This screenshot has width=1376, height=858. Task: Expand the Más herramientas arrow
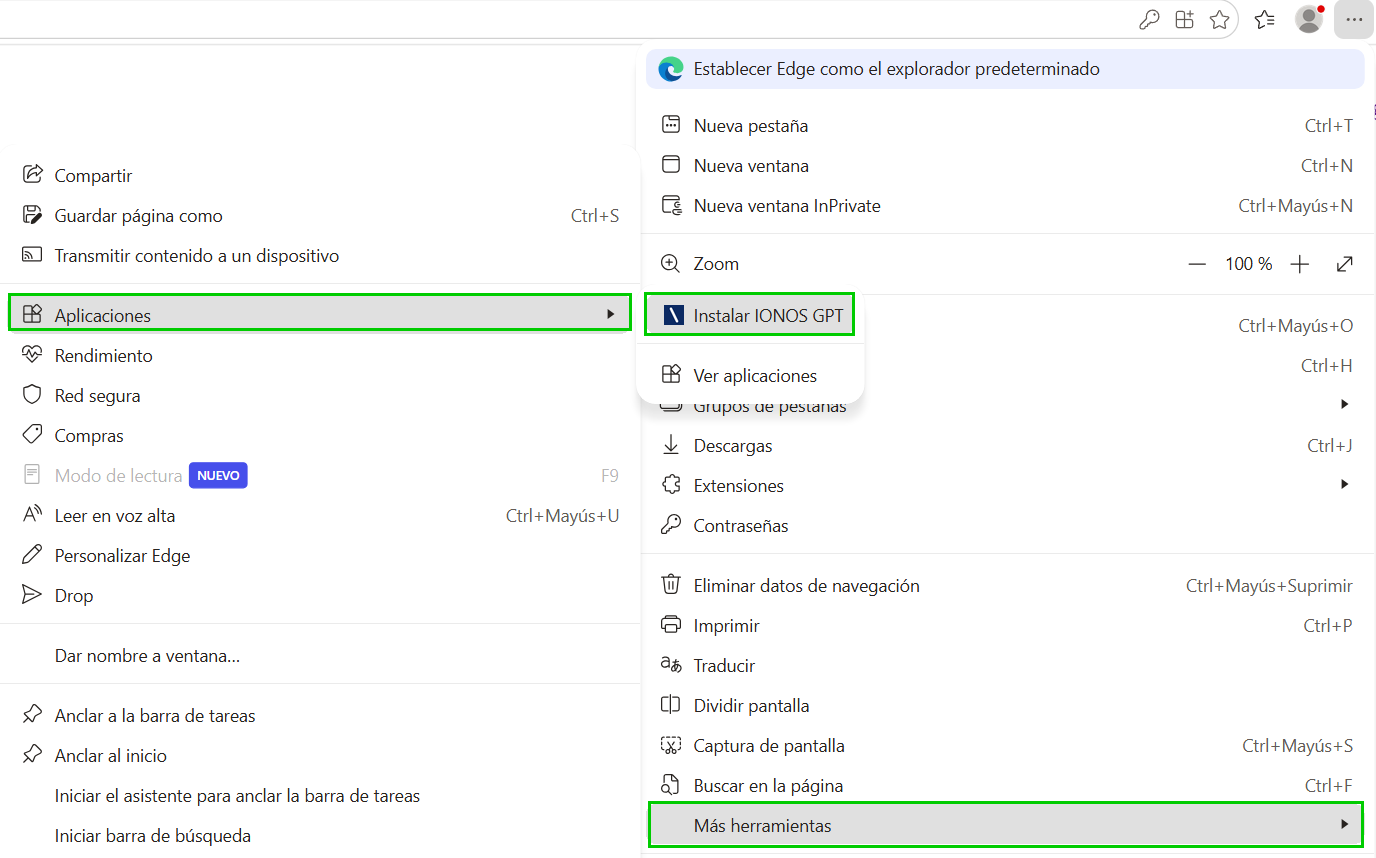1344,825
